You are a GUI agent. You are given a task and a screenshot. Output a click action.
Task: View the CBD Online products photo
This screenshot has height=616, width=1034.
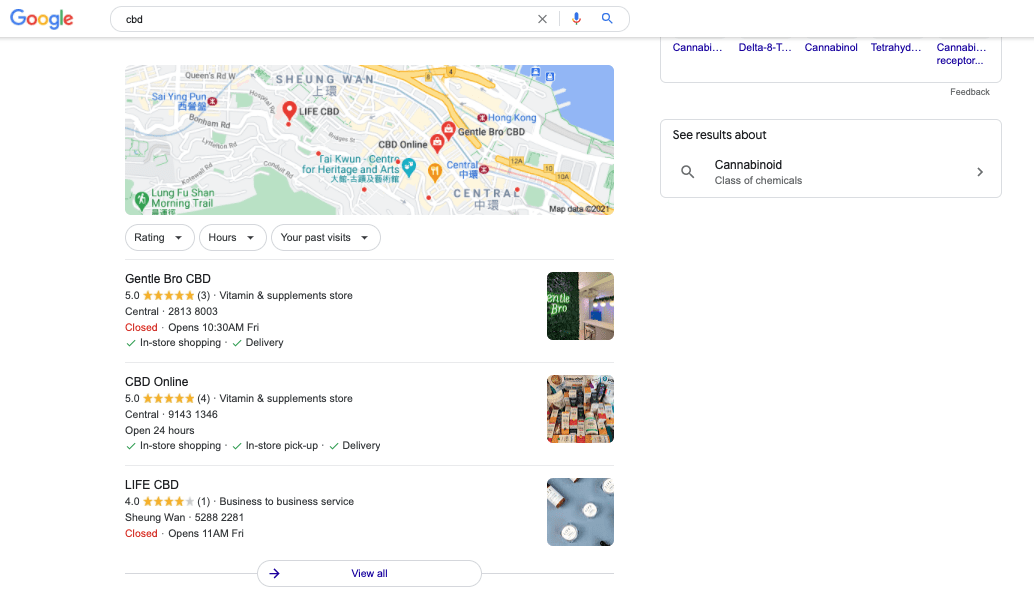coord(580,409)
